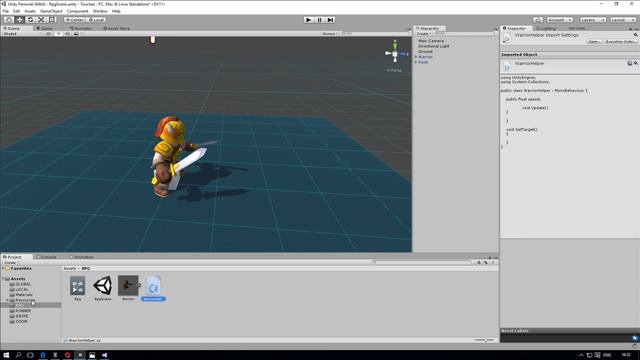Image resolution: width=640 pixels, height=360 pixels.
Task: Switch to Animation tab
Action: (82, 257)
